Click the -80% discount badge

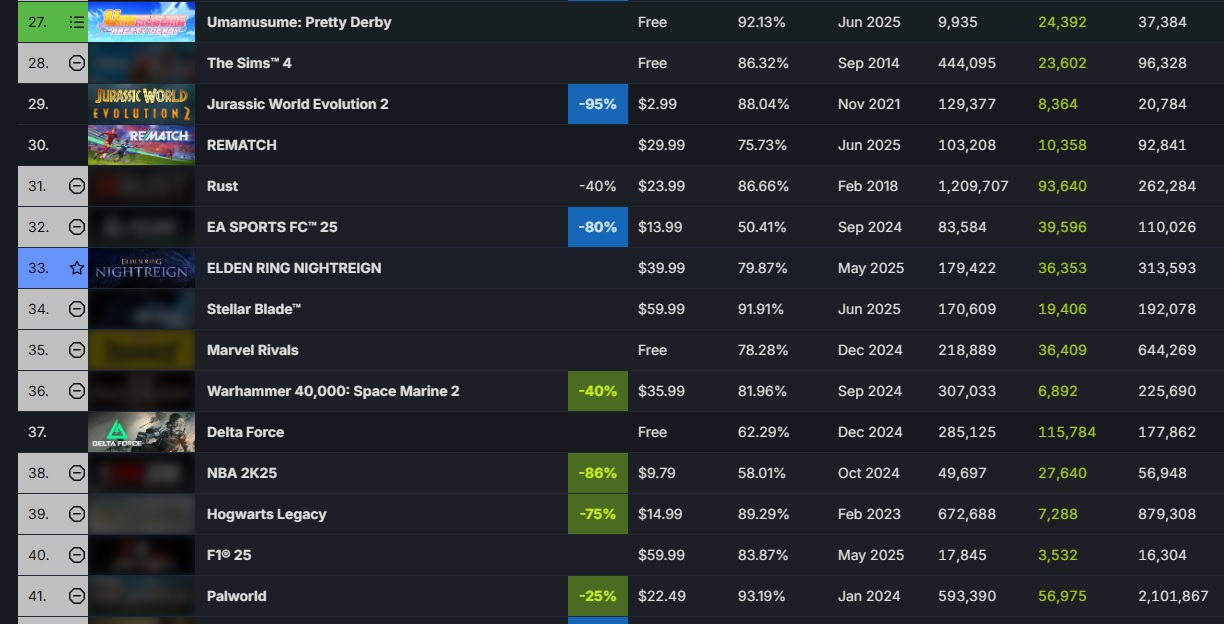(x=598, y=227)
